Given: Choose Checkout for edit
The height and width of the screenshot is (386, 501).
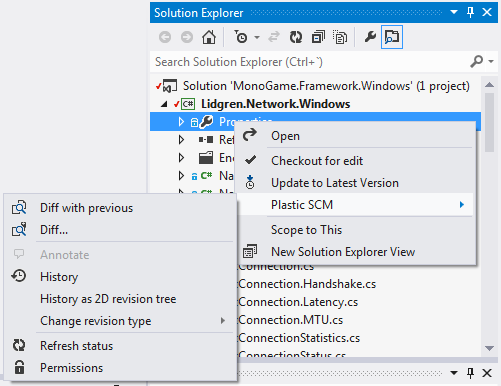Looking at the screenshot, I should coord(356,161).
